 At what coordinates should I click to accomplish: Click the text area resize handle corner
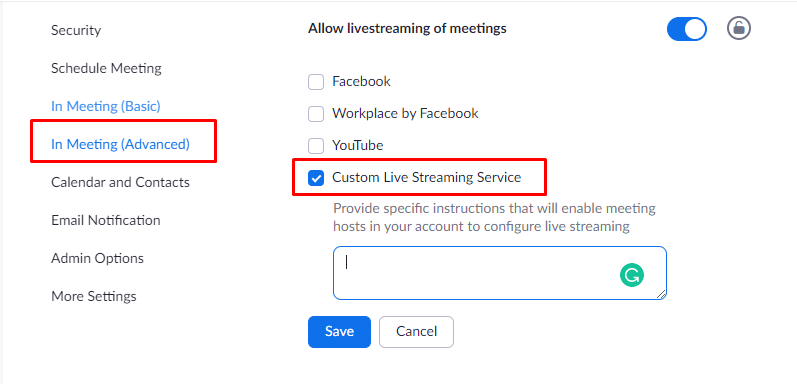tap(660, 294)
